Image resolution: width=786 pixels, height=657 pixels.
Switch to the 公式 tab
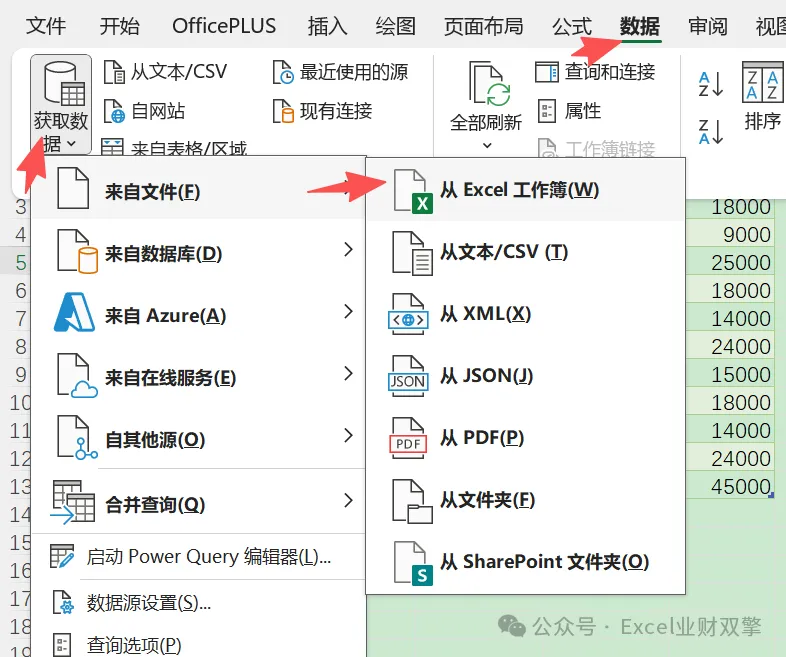[x=572, y=26]
